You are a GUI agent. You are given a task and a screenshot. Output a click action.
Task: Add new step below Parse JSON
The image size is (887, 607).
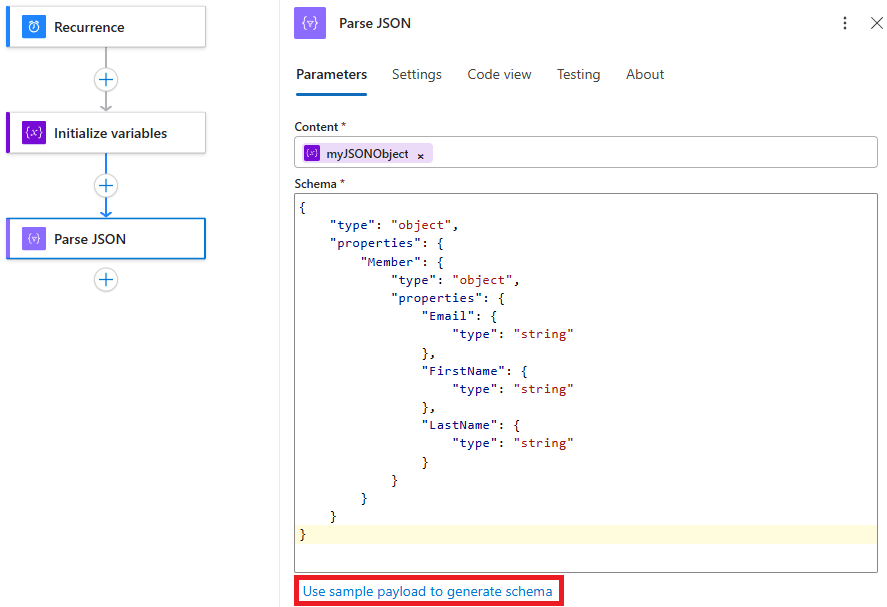point(106,279)
